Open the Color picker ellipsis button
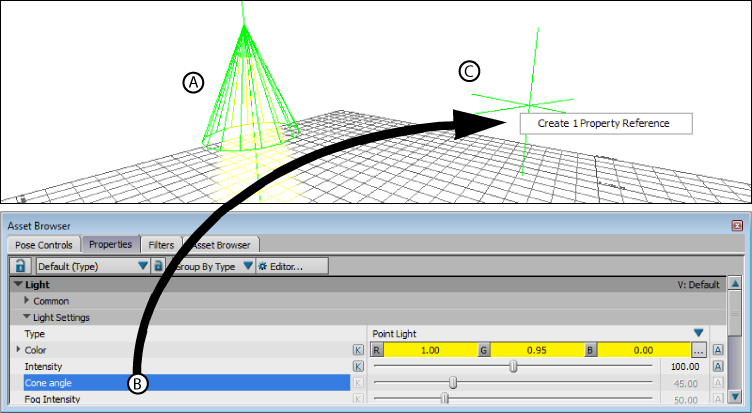 (x=699, y=350)
